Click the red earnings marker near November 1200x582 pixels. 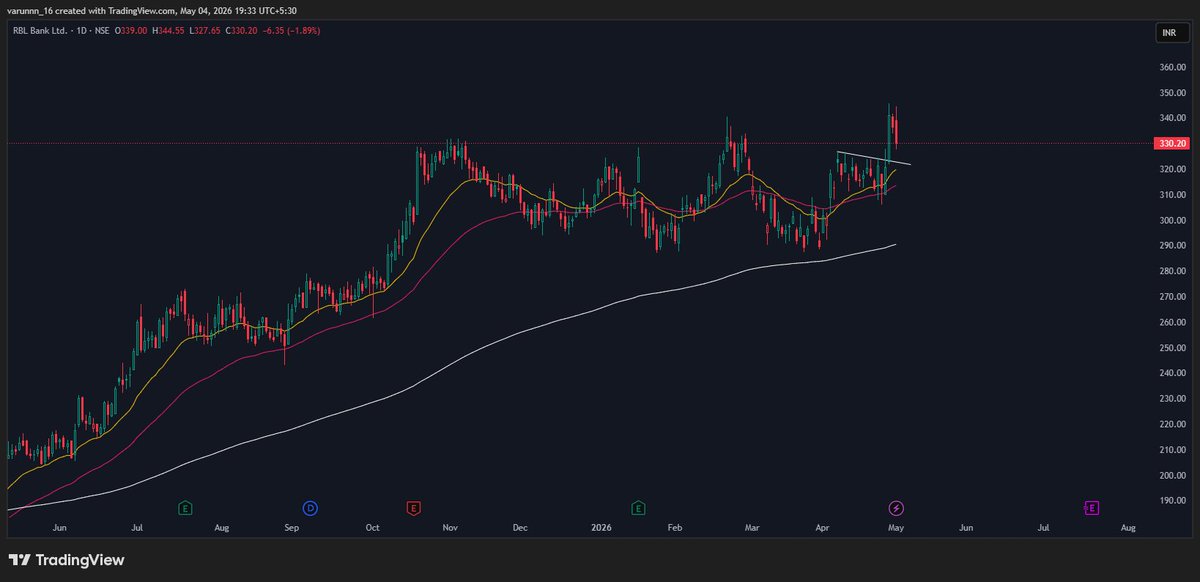(412, 508)
